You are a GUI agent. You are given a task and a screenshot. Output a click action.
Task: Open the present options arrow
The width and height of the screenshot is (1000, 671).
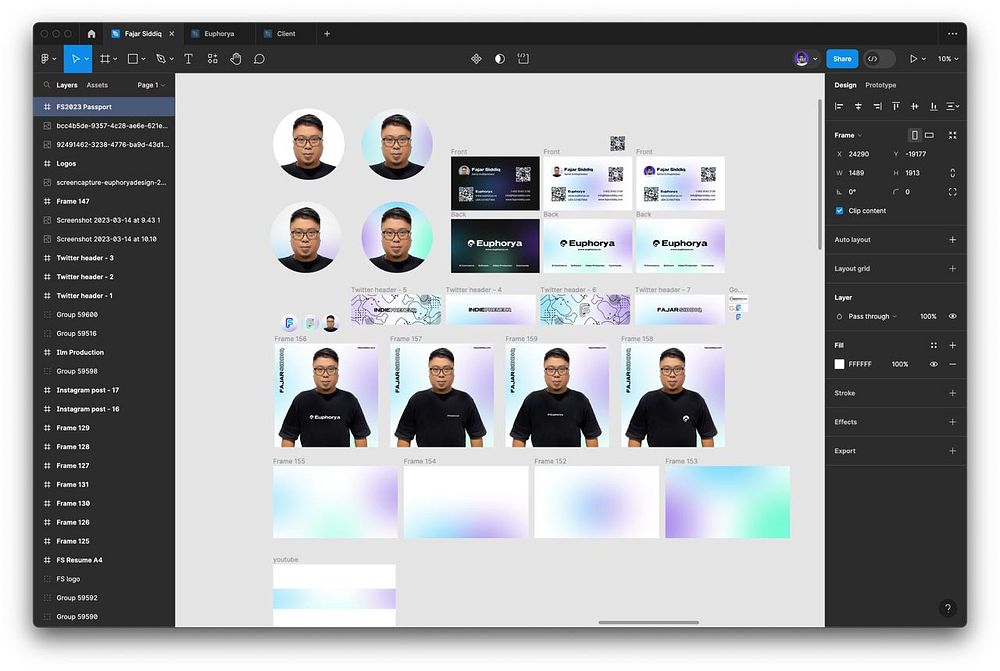[924, 59]
